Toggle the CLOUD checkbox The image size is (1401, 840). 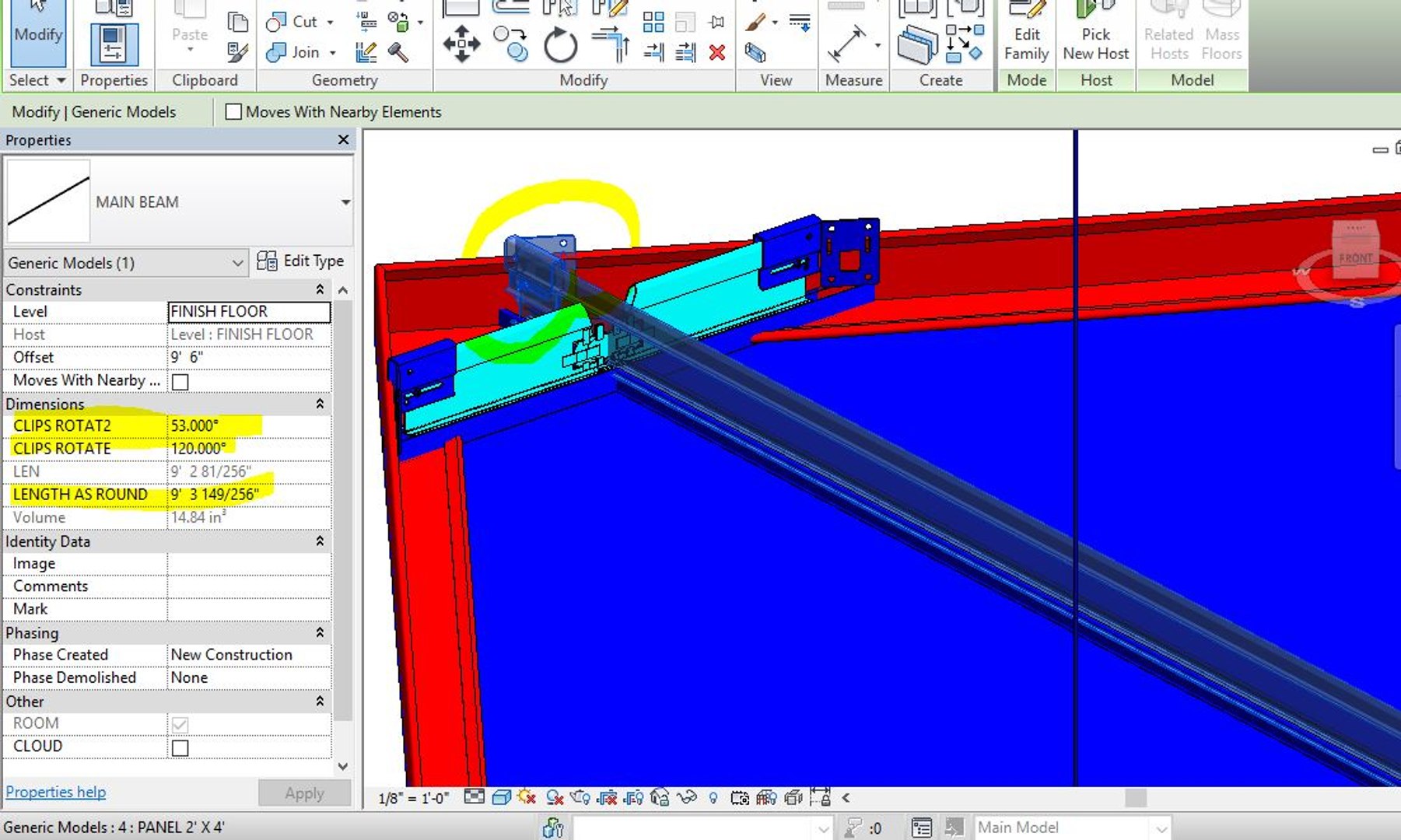[180, 747]
